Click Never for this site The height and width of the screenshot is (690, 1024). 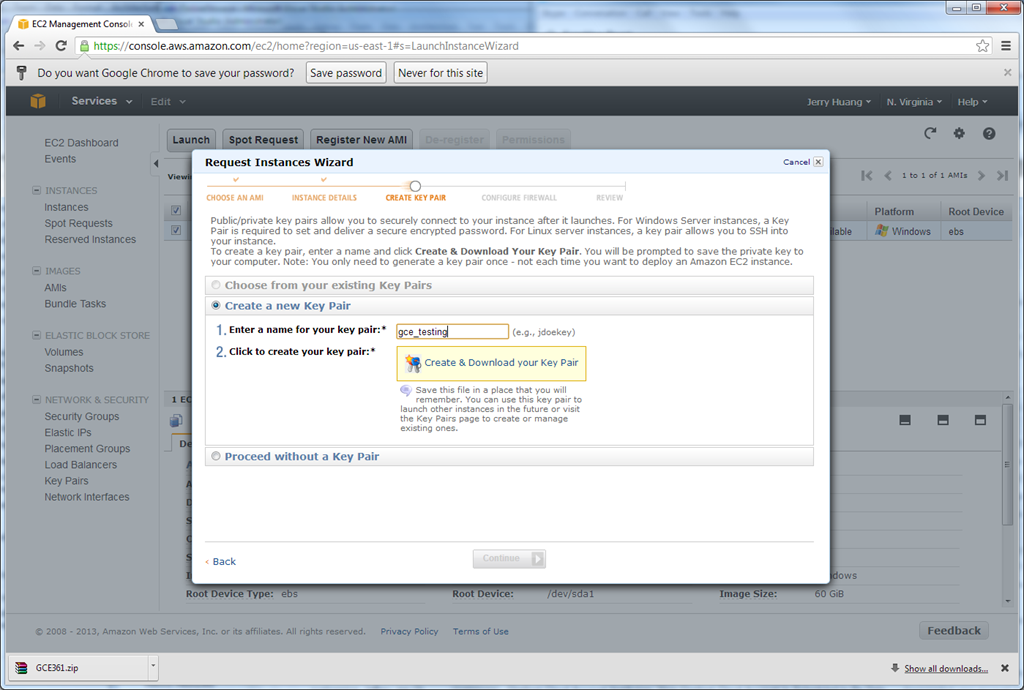click(x=441, y=72)
